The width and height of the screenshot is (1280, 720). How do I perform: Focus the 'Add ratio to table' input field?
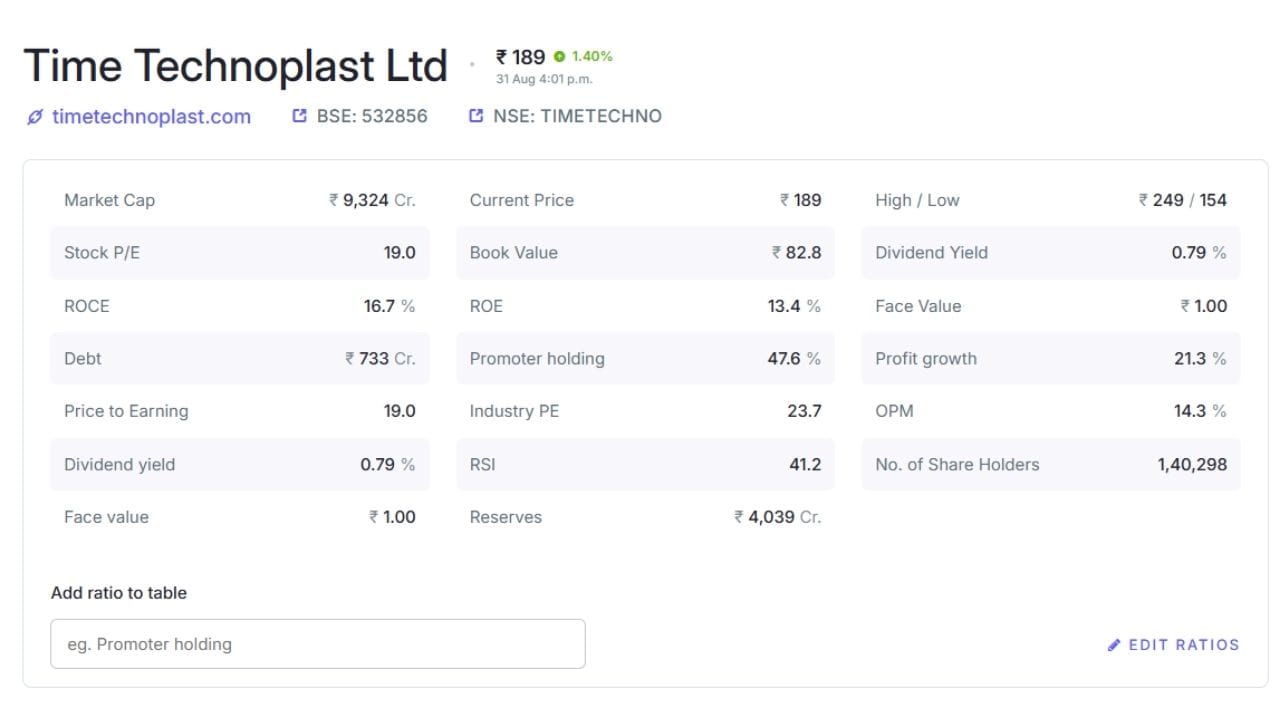[x=318, y=644]
